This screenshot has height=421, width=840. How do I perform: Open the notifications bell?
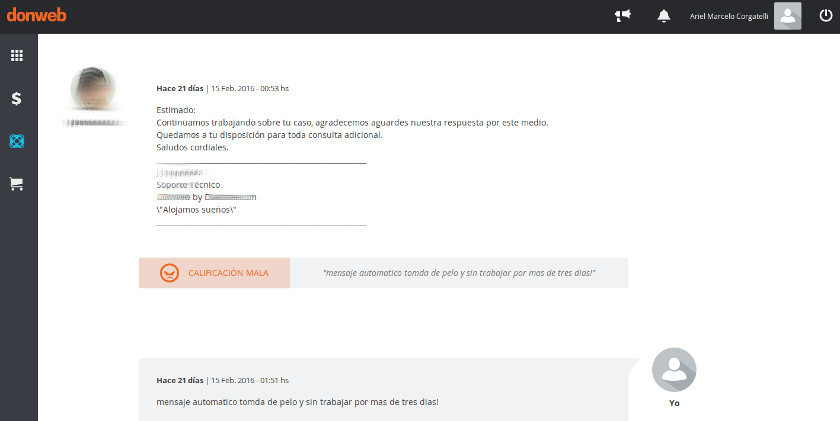point(663,16)
